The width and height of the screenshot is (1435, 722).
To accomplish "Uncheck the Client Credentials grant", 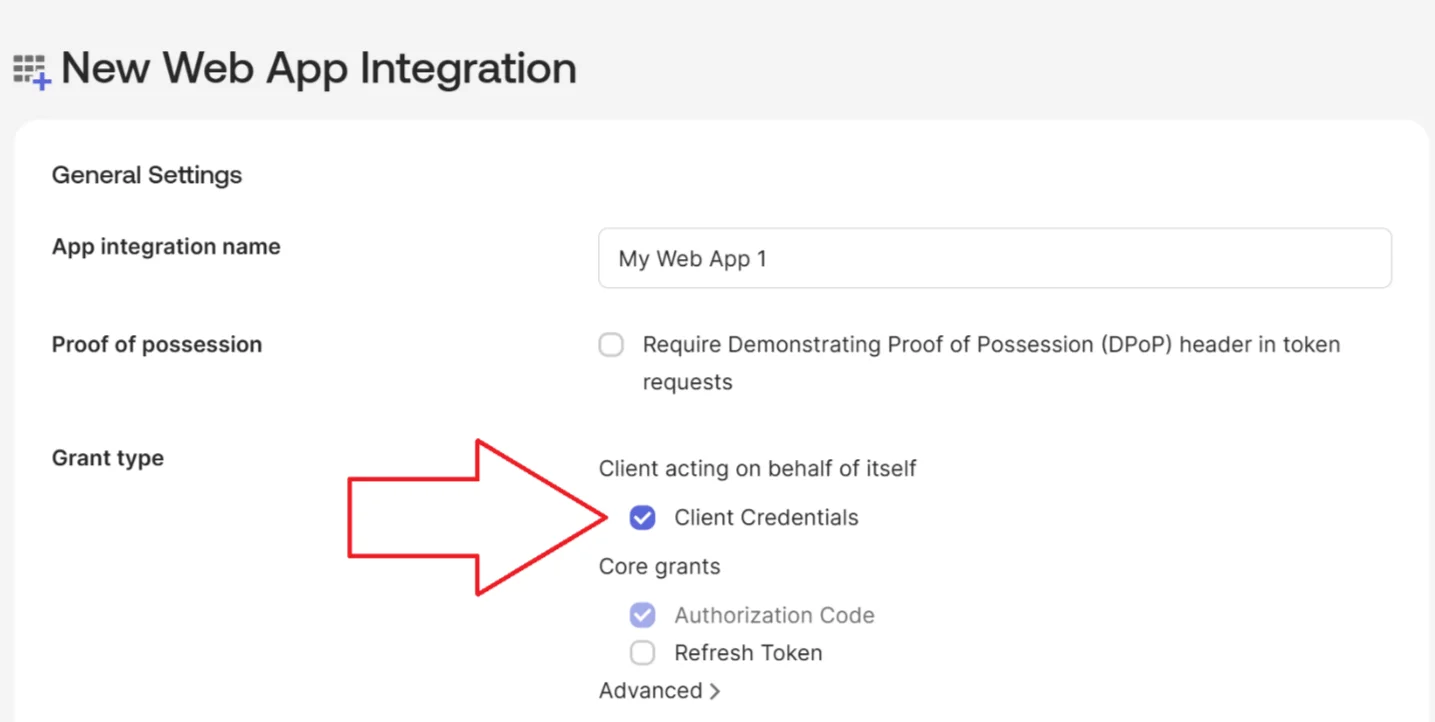I will coord(642,517).
